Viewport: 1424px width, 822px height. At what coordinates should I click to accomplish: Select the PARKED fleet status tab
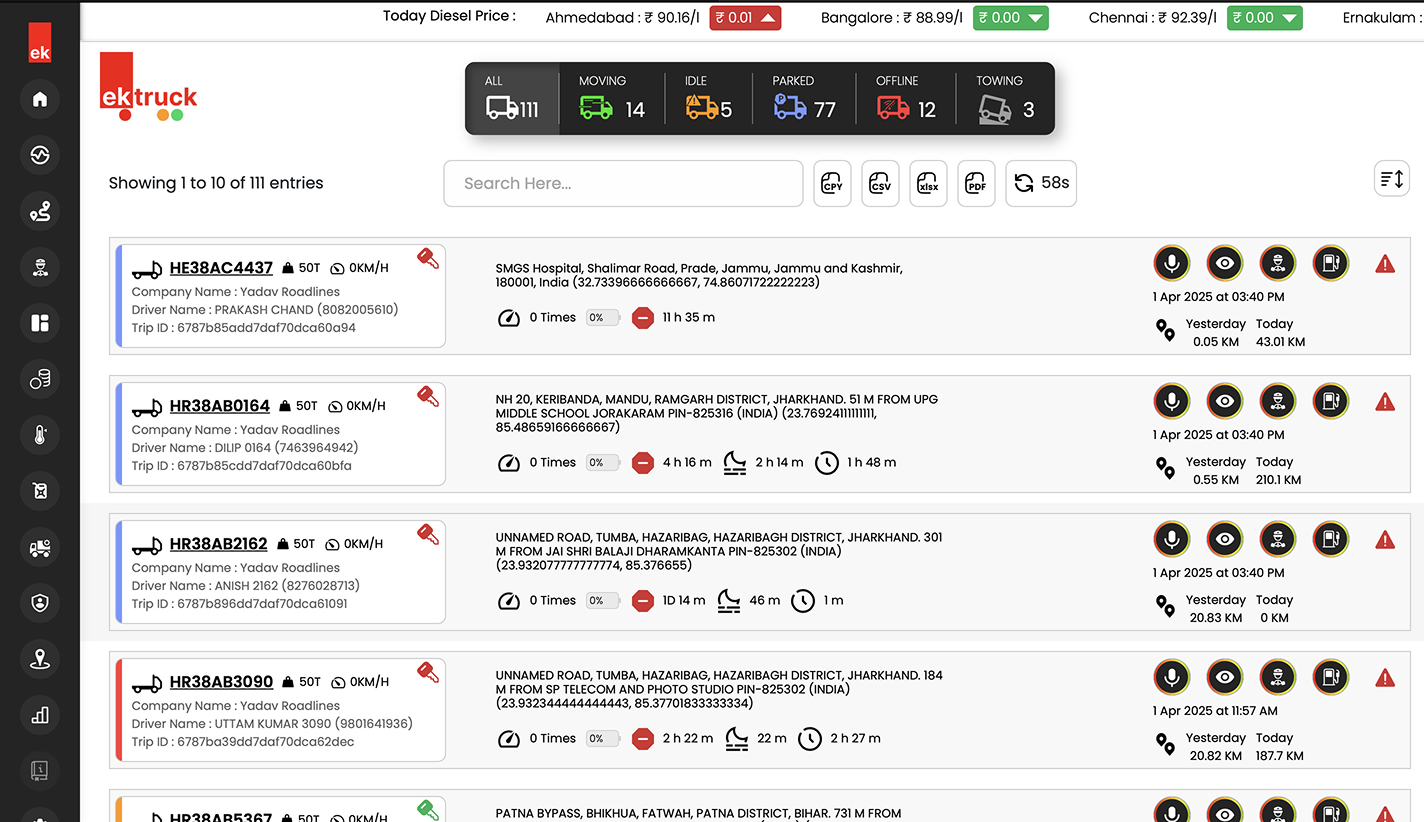[x=803, y=97]
